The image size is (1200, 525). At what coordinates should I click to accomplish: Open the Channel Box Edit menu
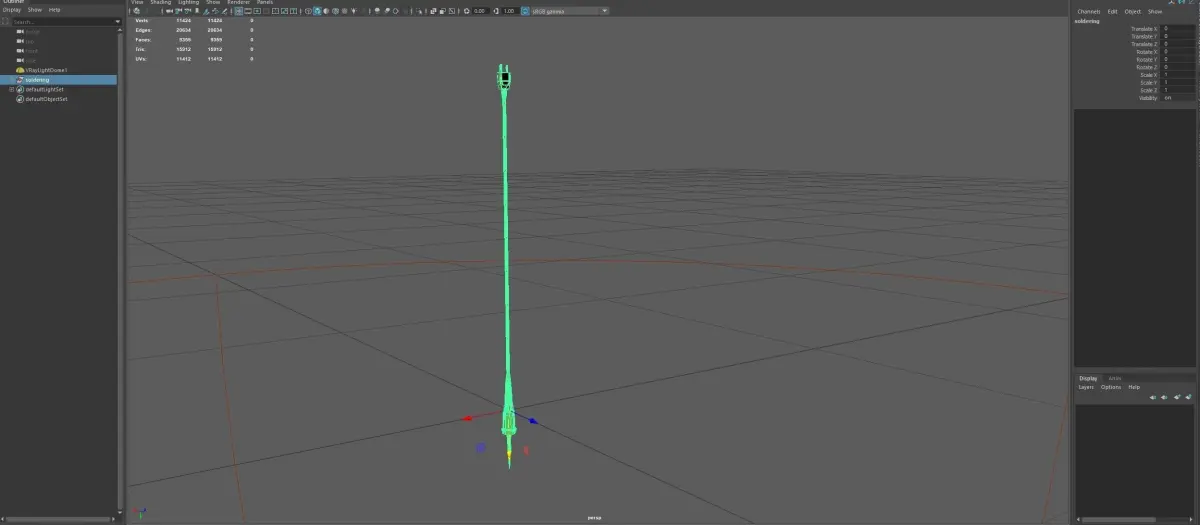click(x=1112, y=11)
